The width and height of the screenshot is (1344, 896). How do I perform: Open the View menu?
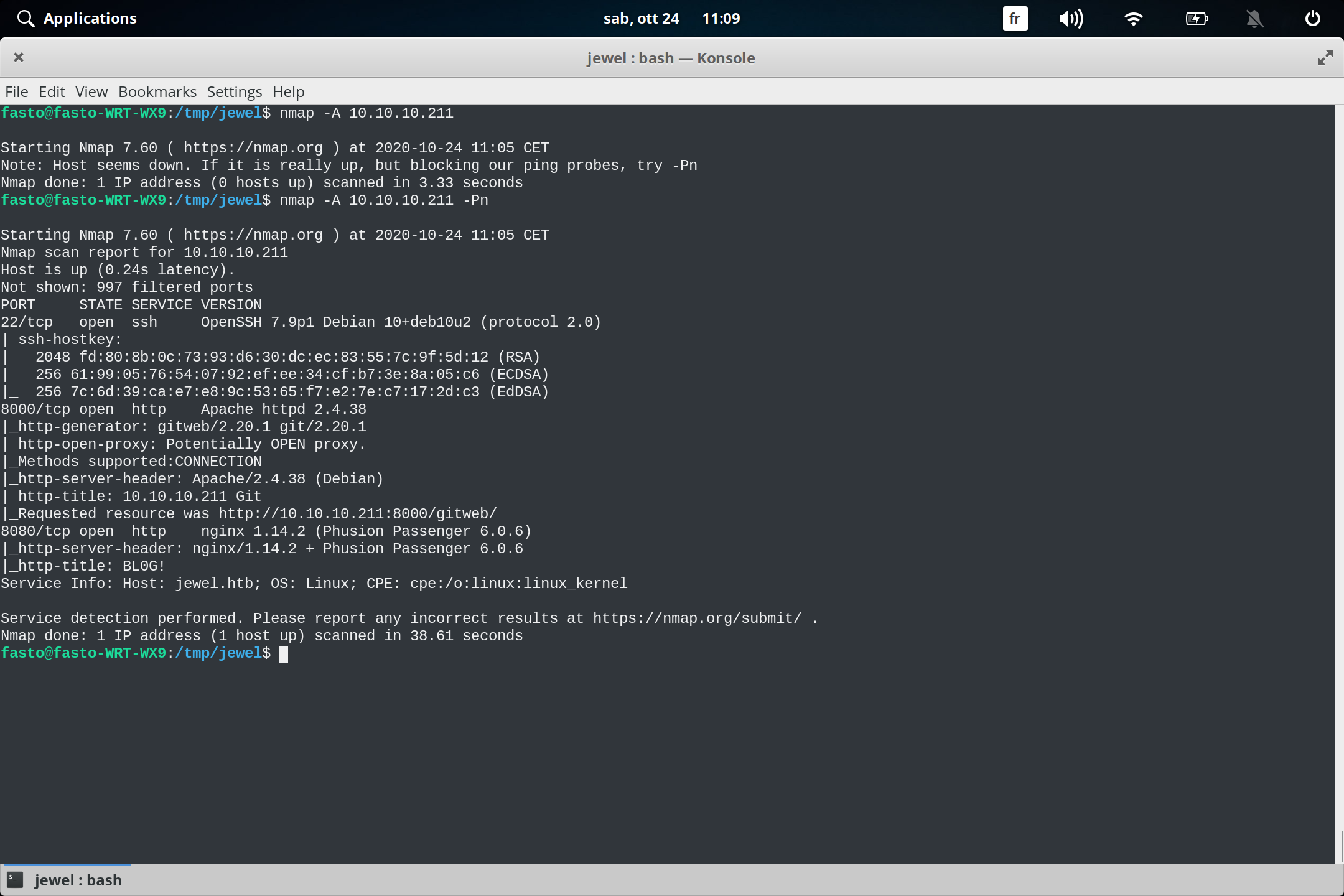[91, 91]
